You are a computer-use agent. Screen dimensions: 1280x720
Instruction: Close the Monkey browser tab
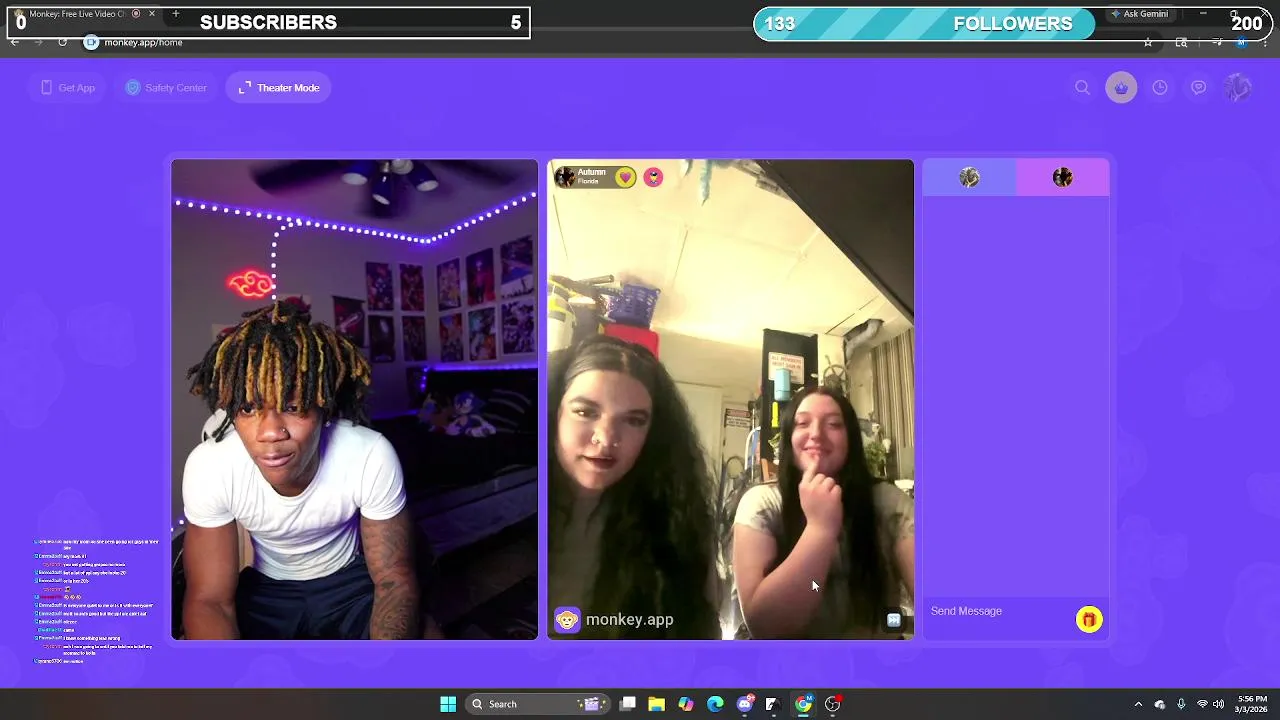pos(152,14)
